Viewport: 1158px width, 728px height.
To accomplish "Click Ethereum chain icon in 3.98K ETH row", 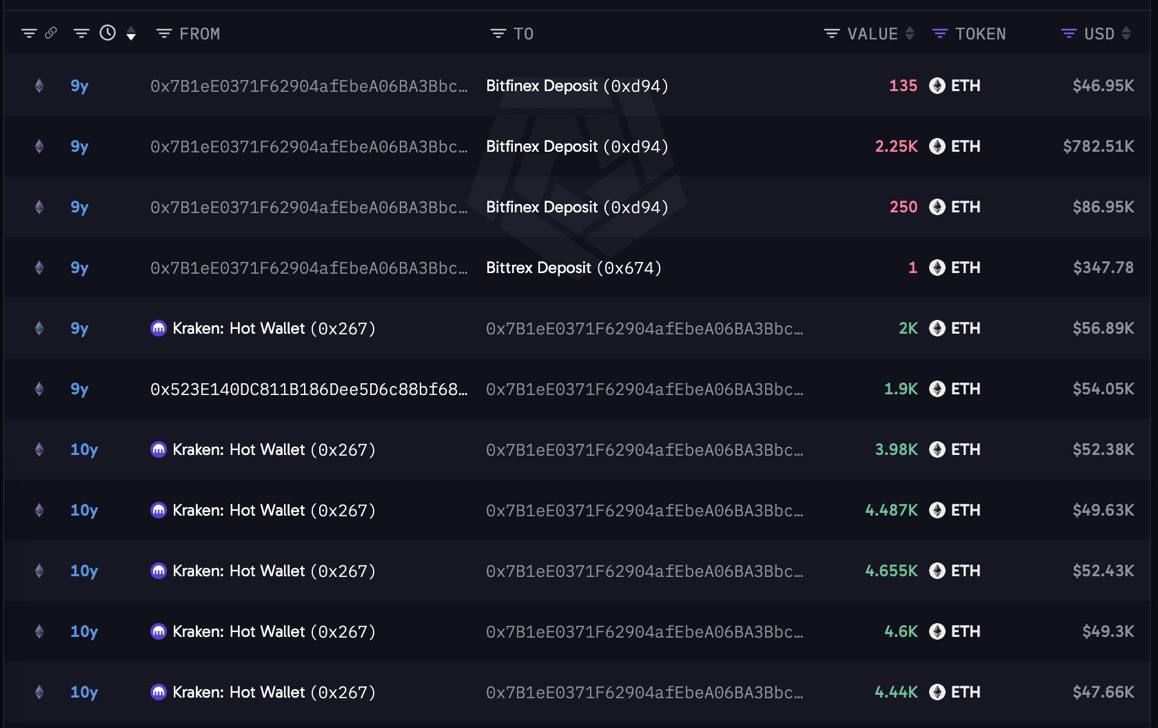I will (39, 450).
